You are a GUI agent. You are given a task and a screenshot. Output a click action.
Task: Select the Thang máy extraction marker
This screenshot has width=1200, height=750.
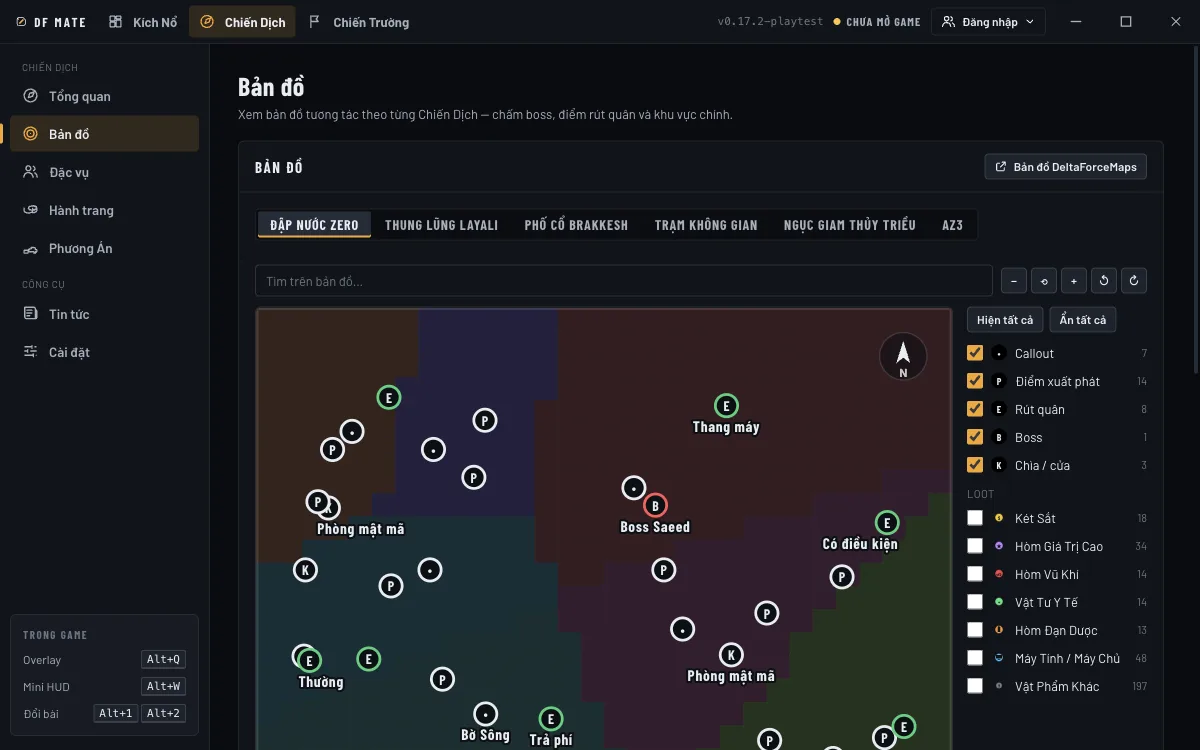726,406
